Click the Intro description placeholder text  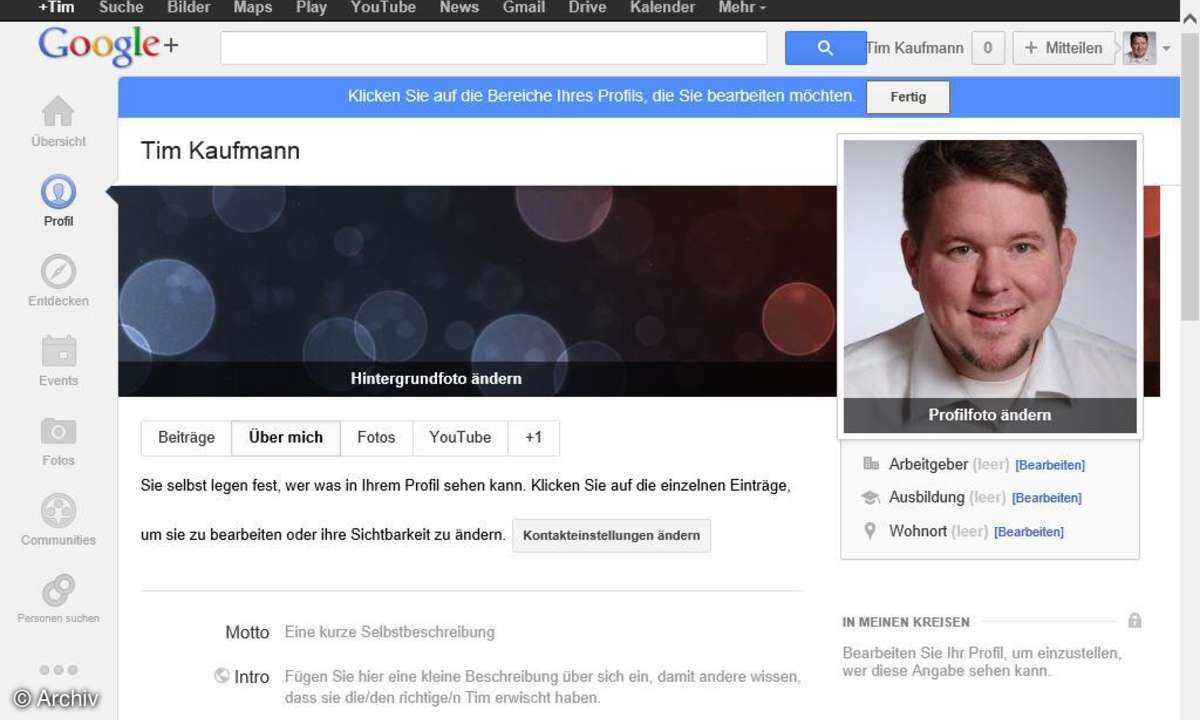point(543,687)
